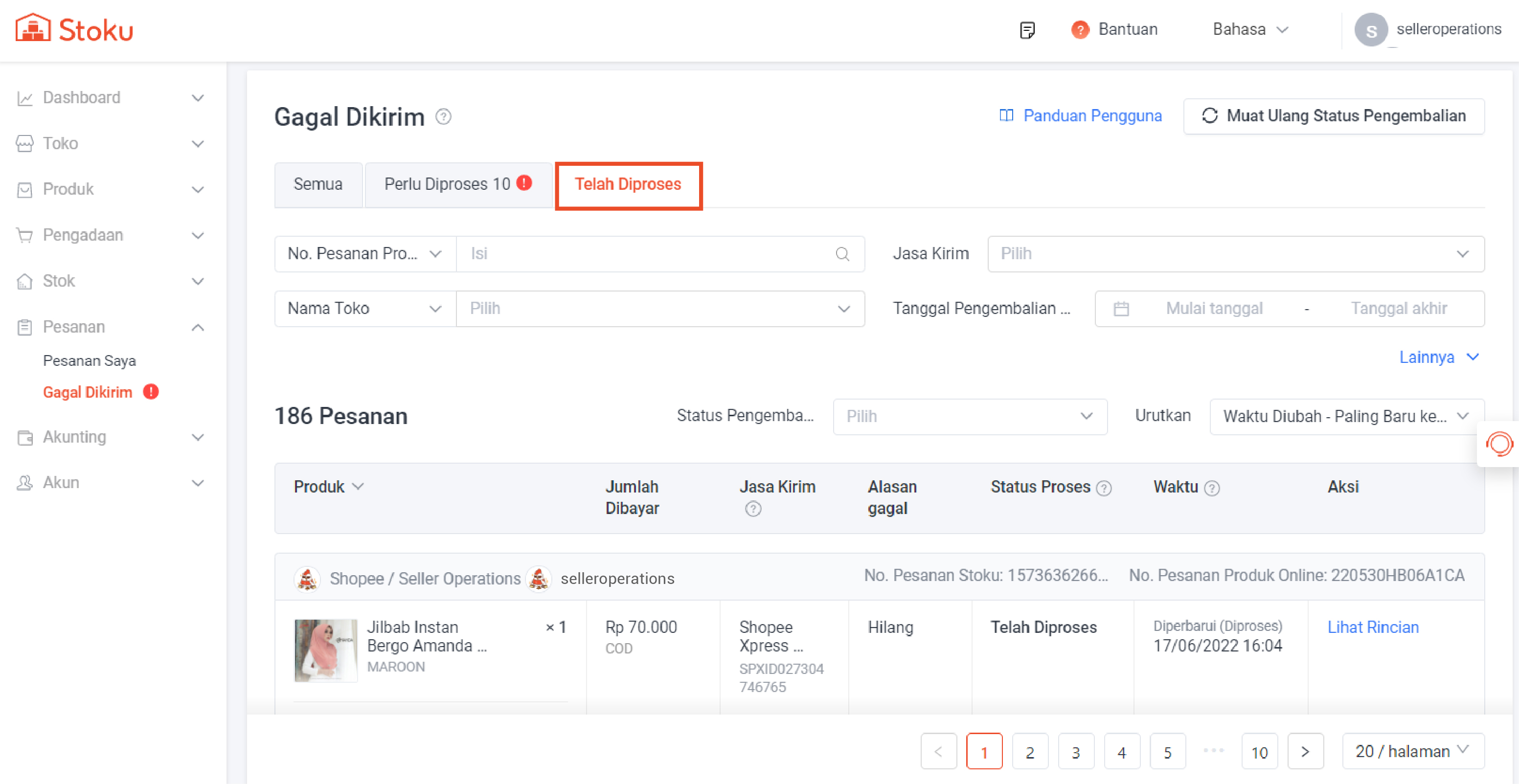Switch to the Semua tab
Viewport: 1519px width, 784px height.
318,184
